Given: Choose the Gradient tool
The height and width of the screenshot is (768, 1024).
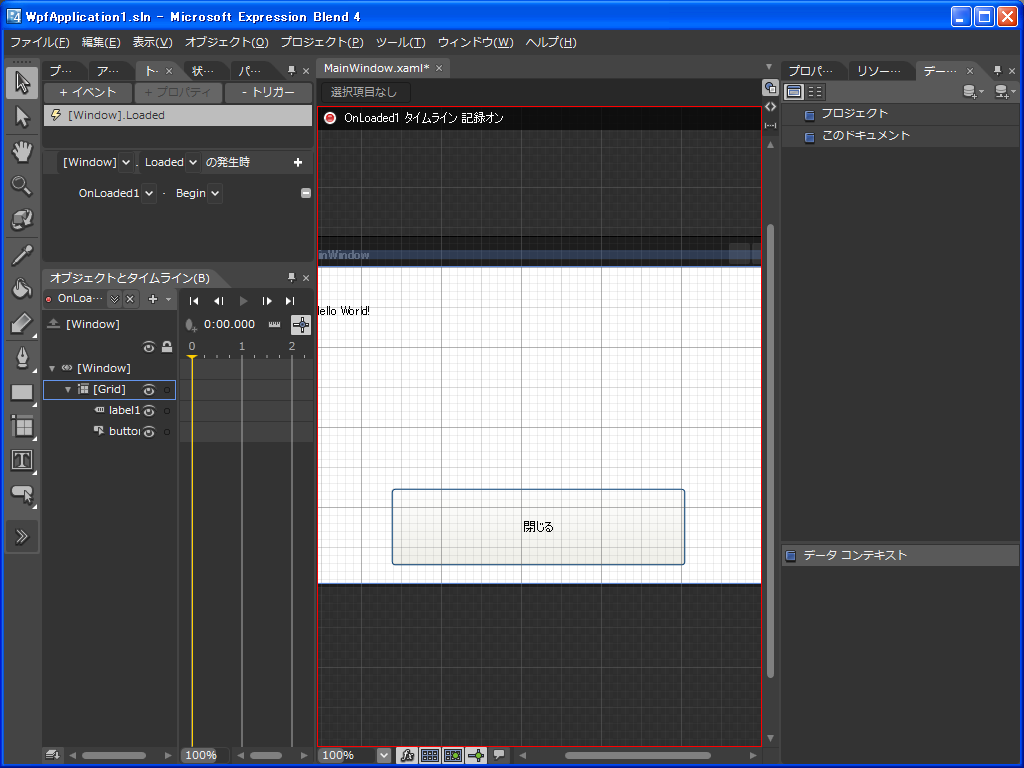Looking at the screenshot, I should coord(22,323).
